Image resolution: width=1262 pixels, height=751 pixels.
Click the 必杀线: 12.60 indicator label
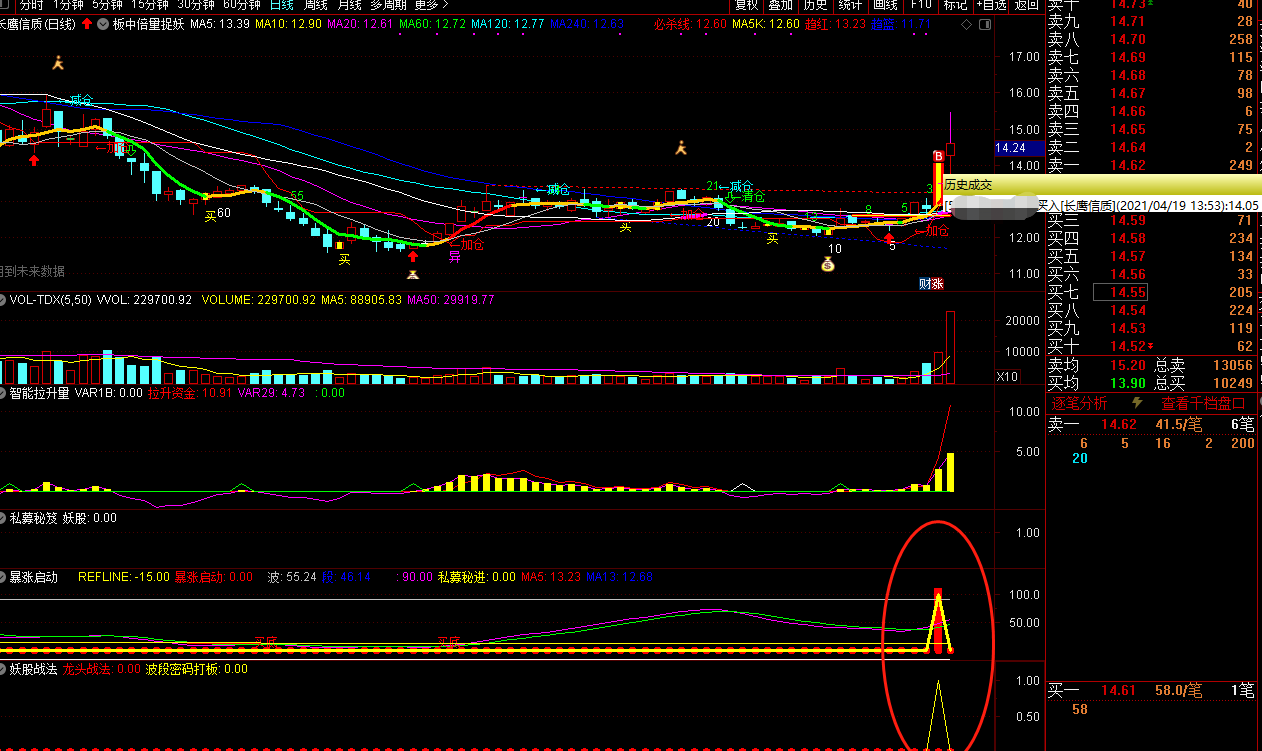pyautogui.click(x=690, y=24)
